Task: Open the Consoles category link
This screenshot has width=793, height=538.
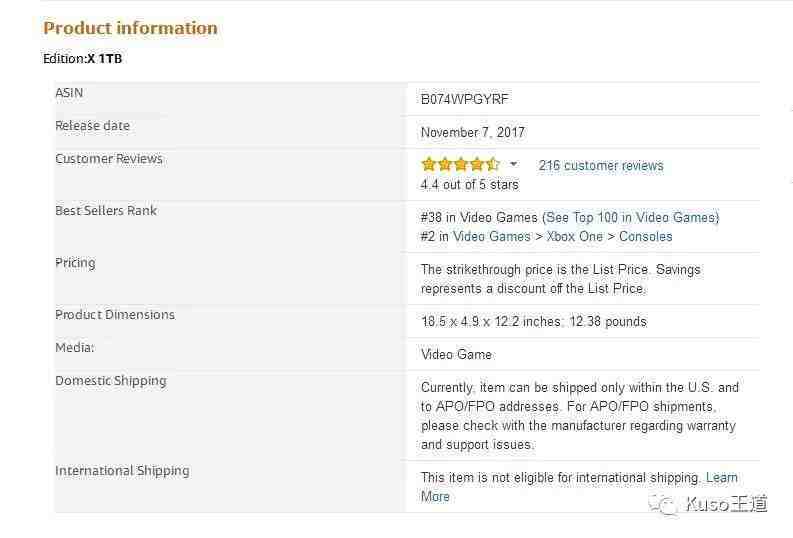Action: 646,236
